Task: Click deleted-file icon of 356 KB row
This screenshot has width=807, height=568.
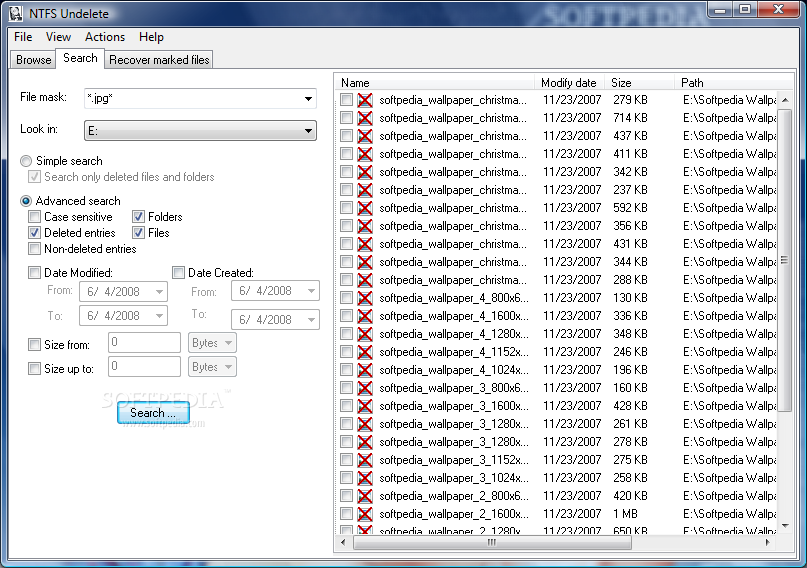Action: click(365, 226)
